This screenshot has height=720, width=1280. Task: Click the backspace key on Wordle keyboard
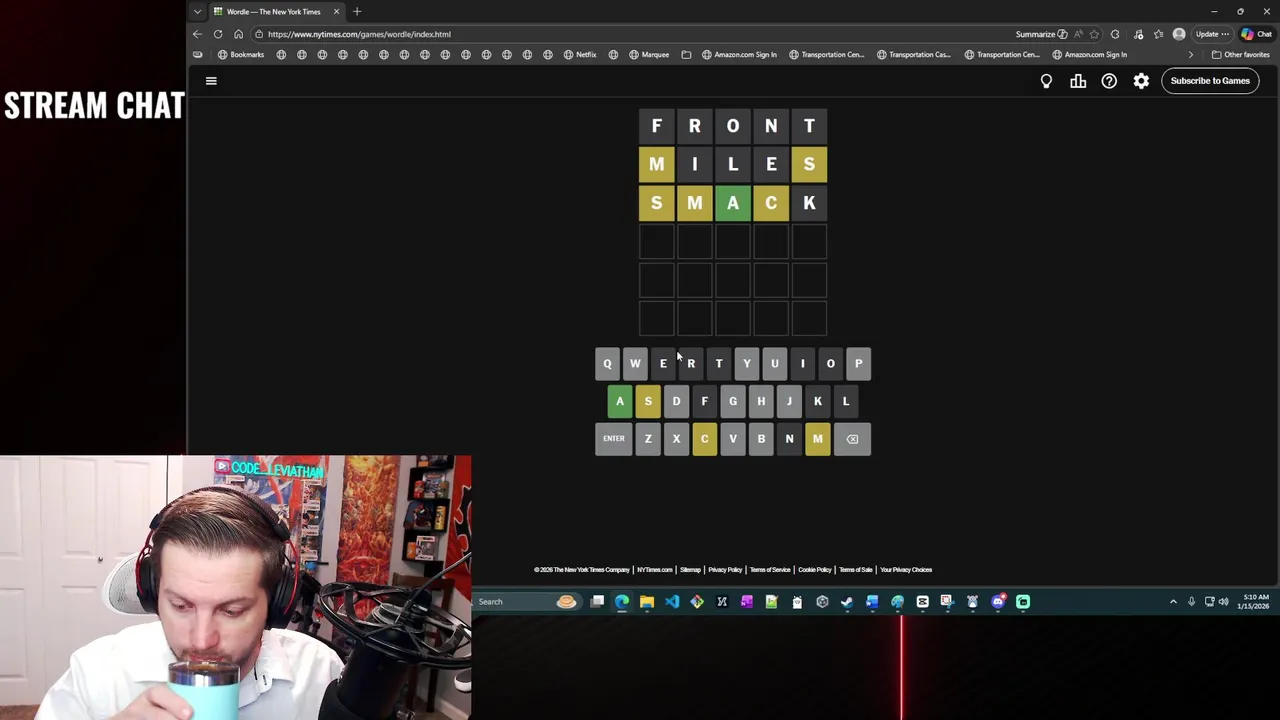coord(852,439)
